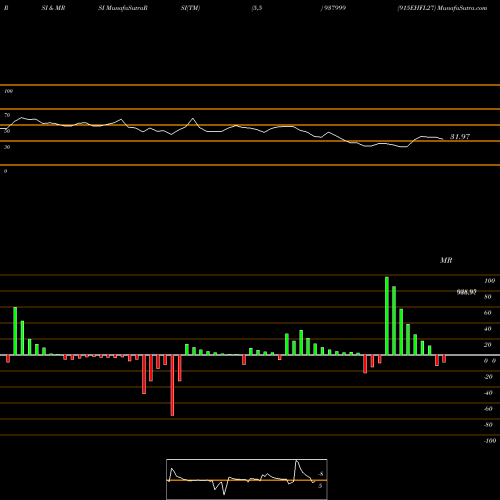
Task: Click the tallest green histogram bar
Action: point(387,316)
